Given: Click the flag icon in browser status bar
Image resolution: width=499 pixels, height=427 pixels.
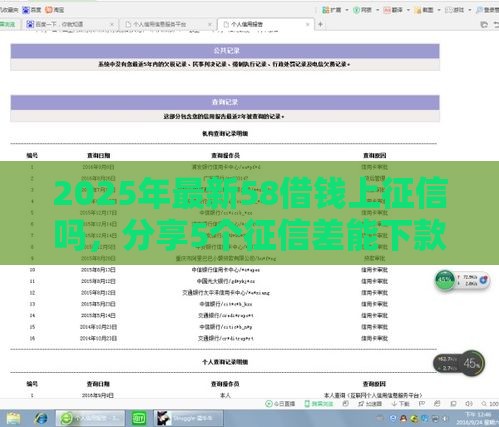Looking at the screenshot, I should point(422,404).
